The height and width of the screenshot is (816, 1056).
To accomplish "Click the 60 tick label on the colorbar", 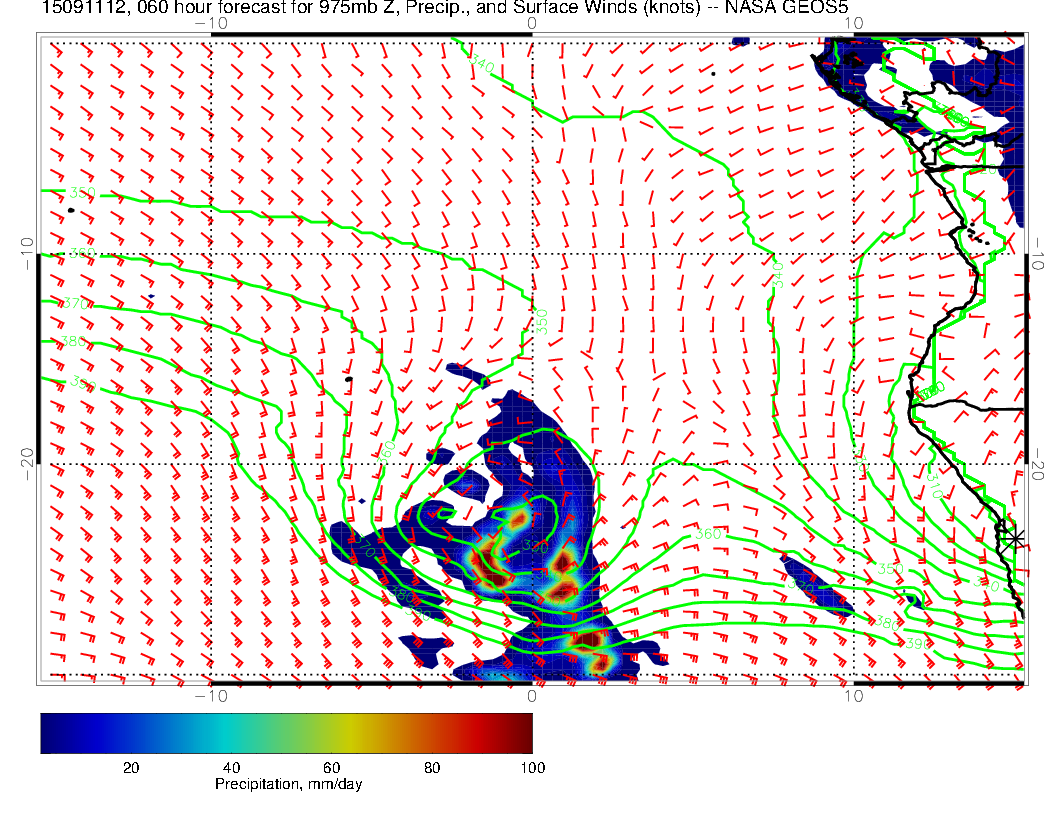I will pyautogui.click(x=332, y=767).
